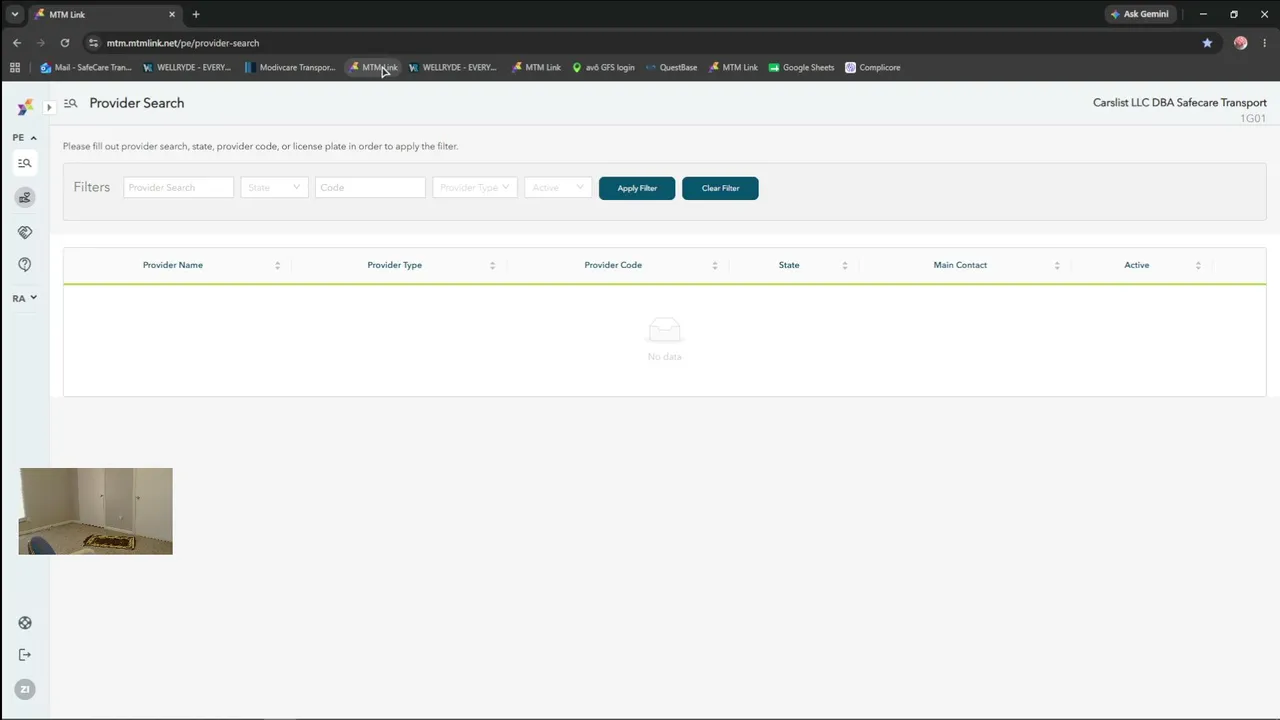Open the help question-mark sidebar icon
This screenshot has height=720, width=1280.
[x=25, y=264]
